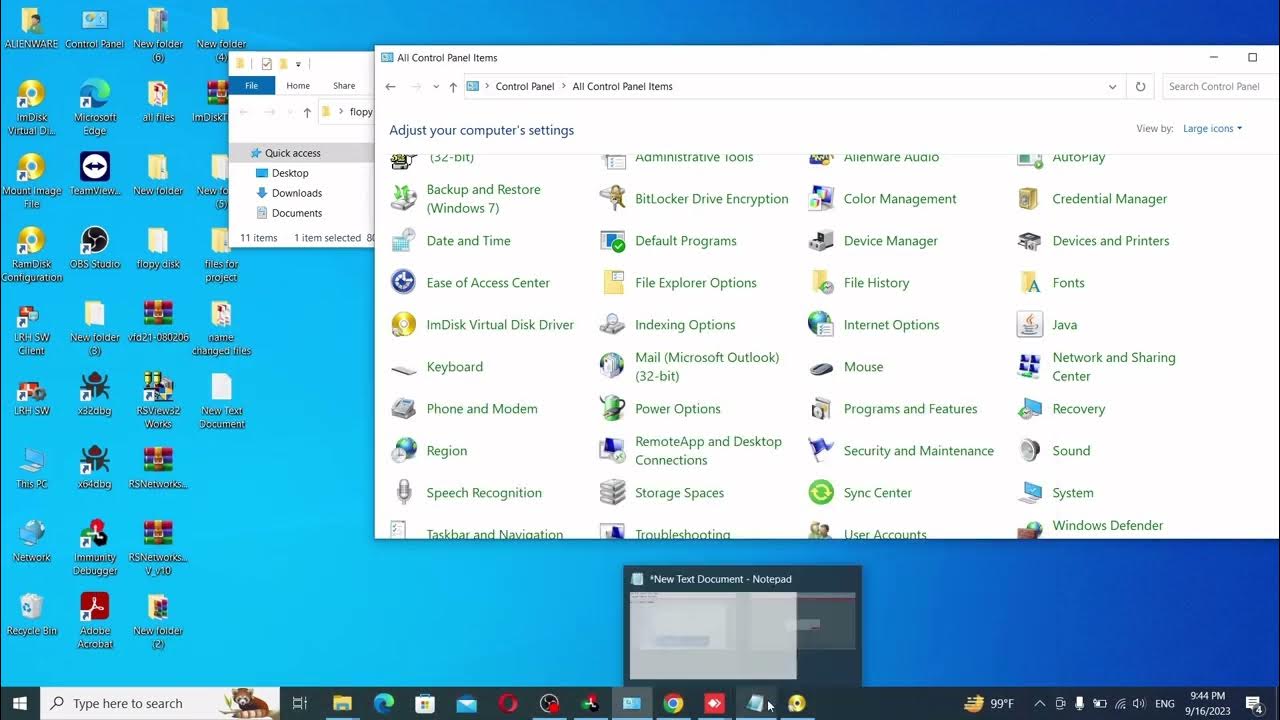1280x720 pixels.
Task: Go up one level in Control Panel
Action: [x=453, y=87]
